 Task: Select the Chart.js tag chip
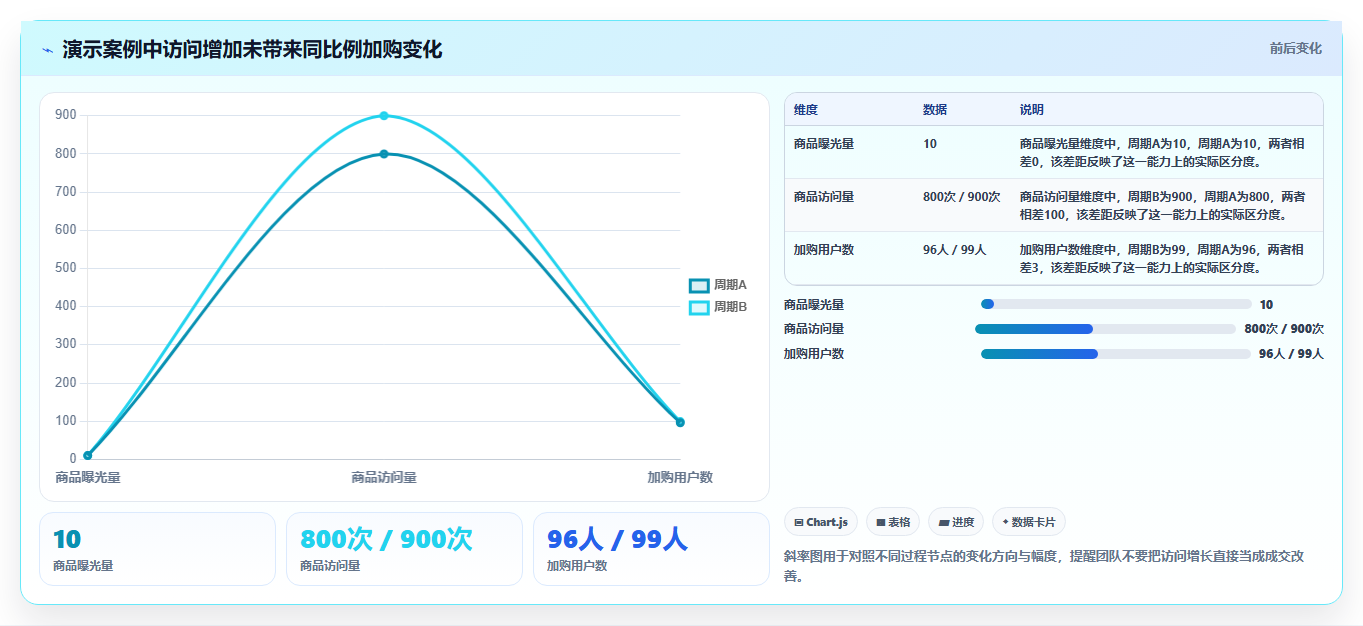tap(821, 522)
